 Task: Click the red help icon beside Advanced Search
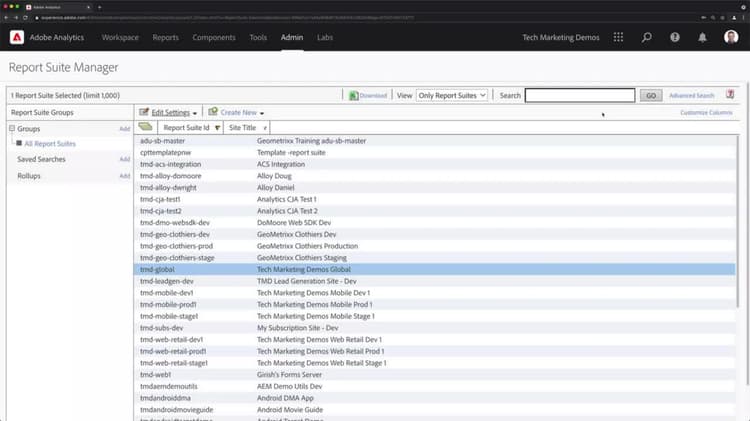pos(729,94)
